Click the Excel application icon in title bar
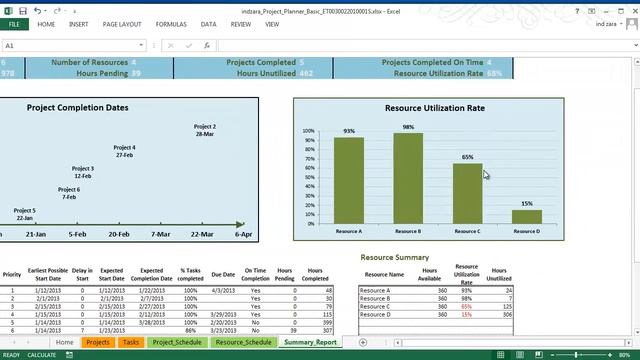The image size is (640, 360). pyautogui.click(x=8, y=11)
